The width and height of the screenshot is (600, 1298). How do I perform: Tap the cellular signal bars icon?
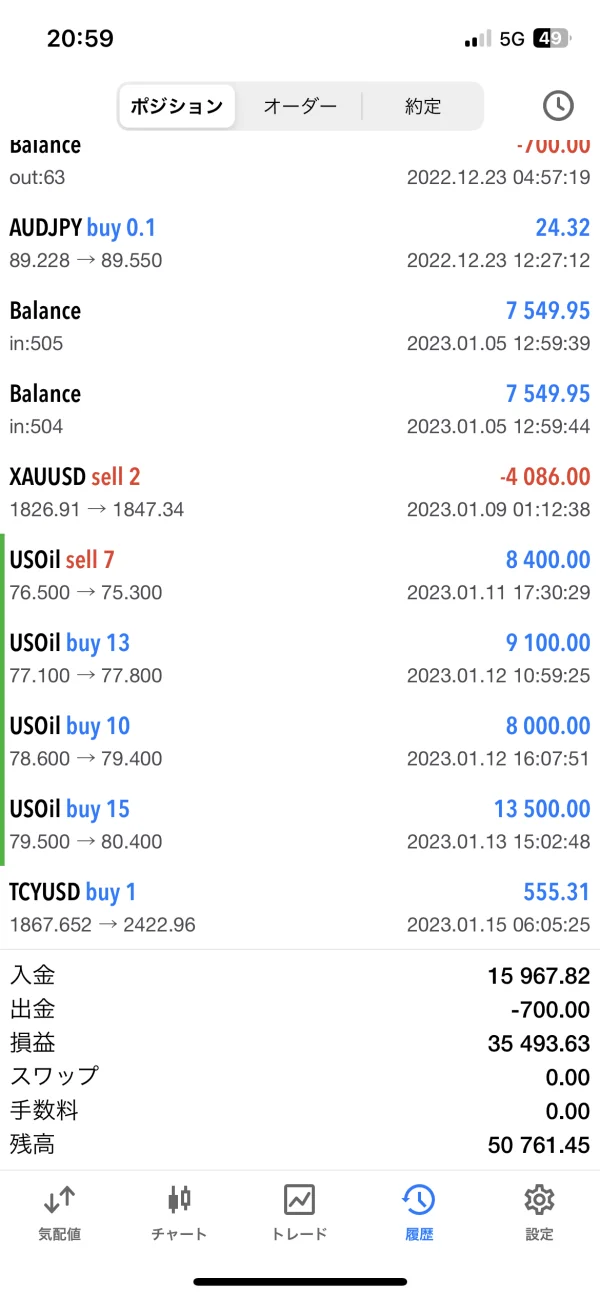click(478, 39)
